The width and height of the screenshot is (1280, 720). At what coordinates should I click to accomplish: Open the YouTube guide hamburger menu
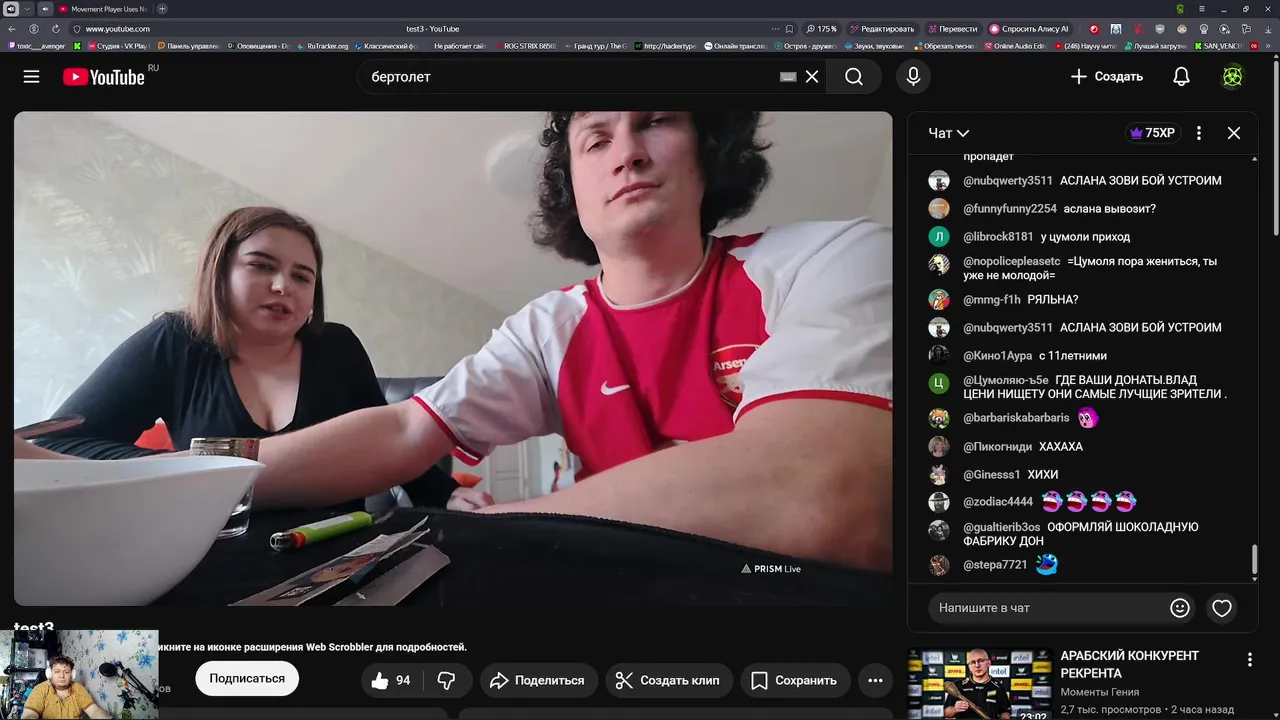tap(31, 76)
